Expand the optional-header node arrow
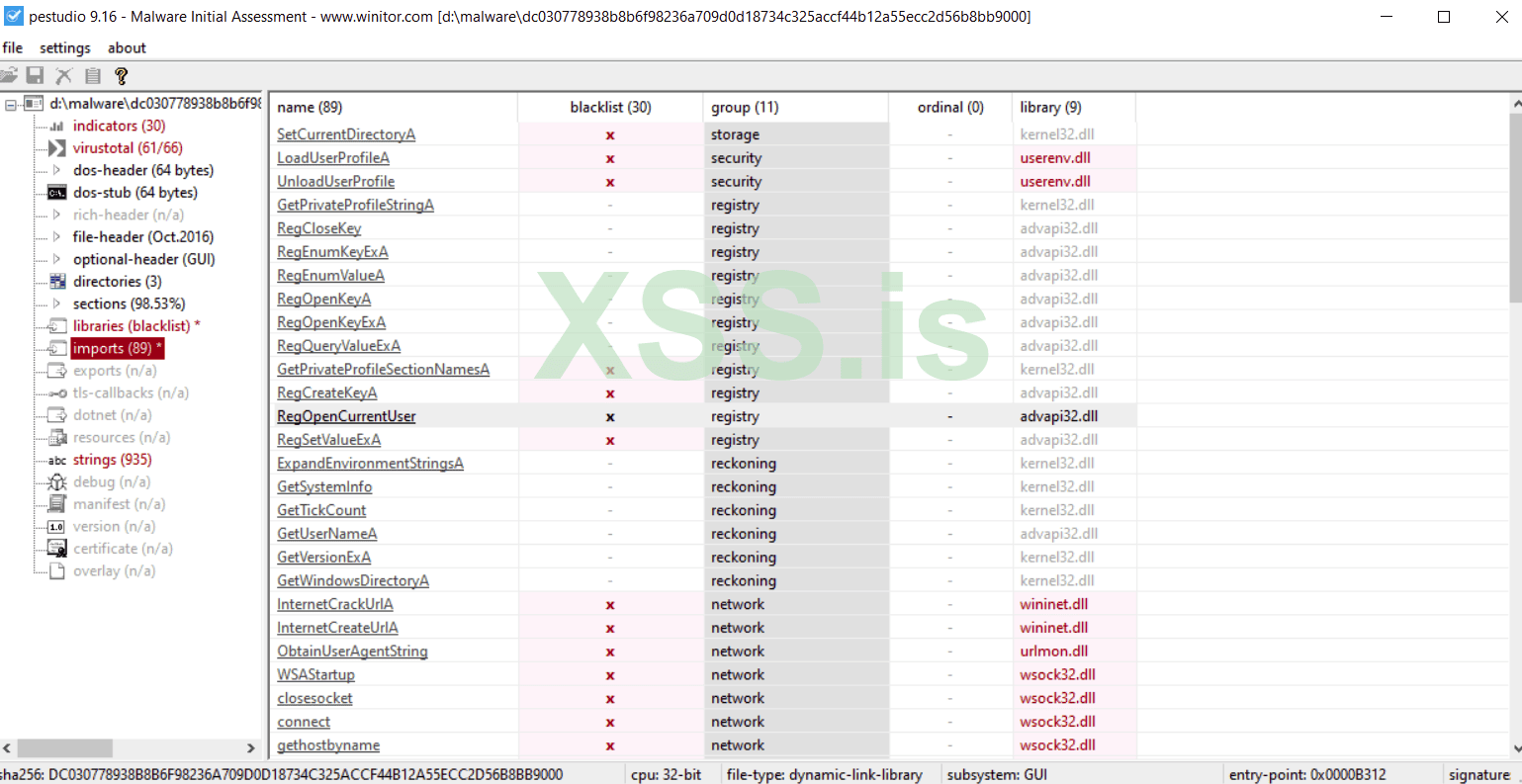 point(56,259)
